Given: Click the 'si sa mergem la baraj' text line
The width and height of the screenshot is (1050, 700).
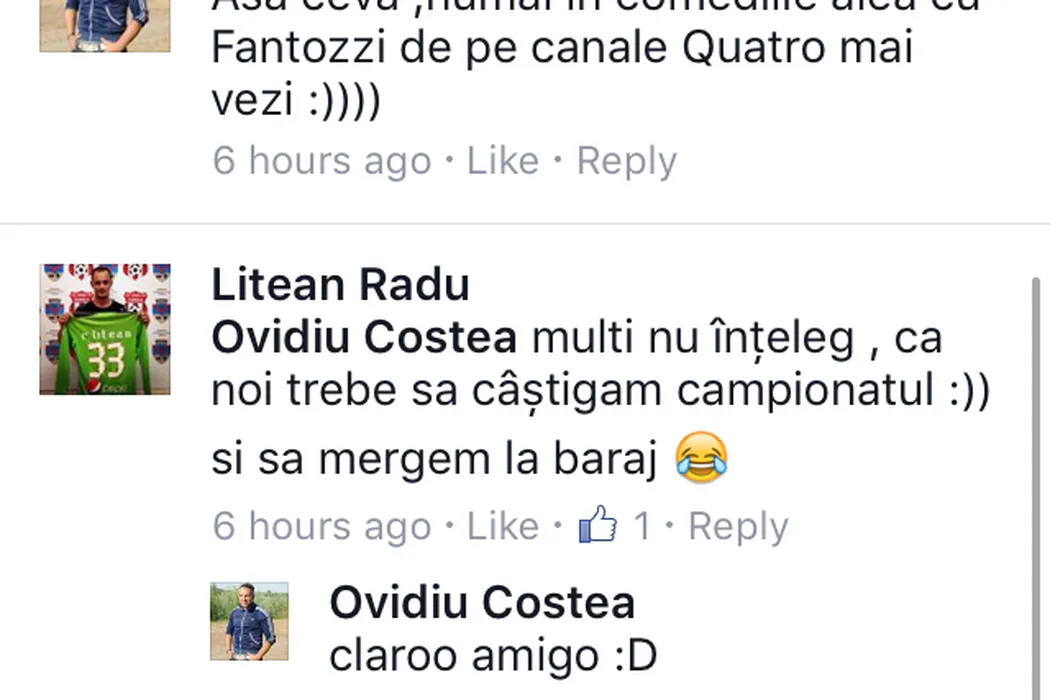Looking at the screenshot, I should click(434, 460).
